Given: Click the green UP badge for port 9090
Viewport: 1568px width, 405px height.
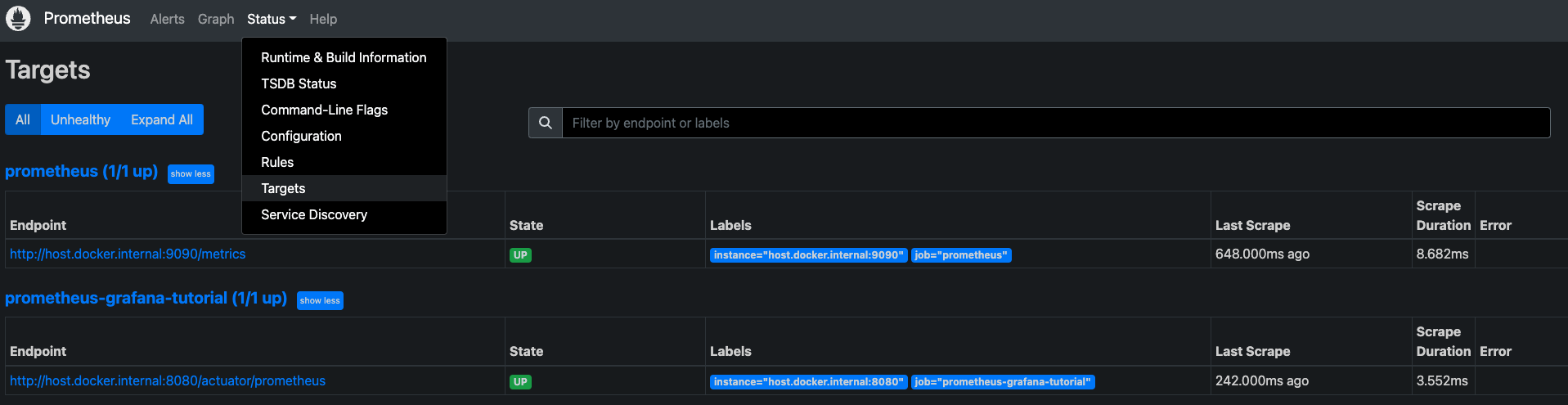Looking at the screenshot, I should click(520, 255).
